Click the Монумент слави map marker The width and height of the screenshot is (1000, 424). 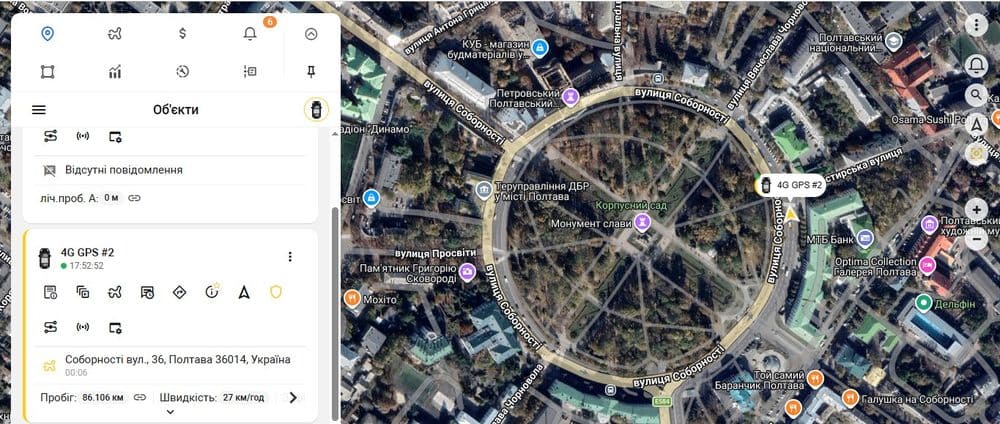pos(641,223)
